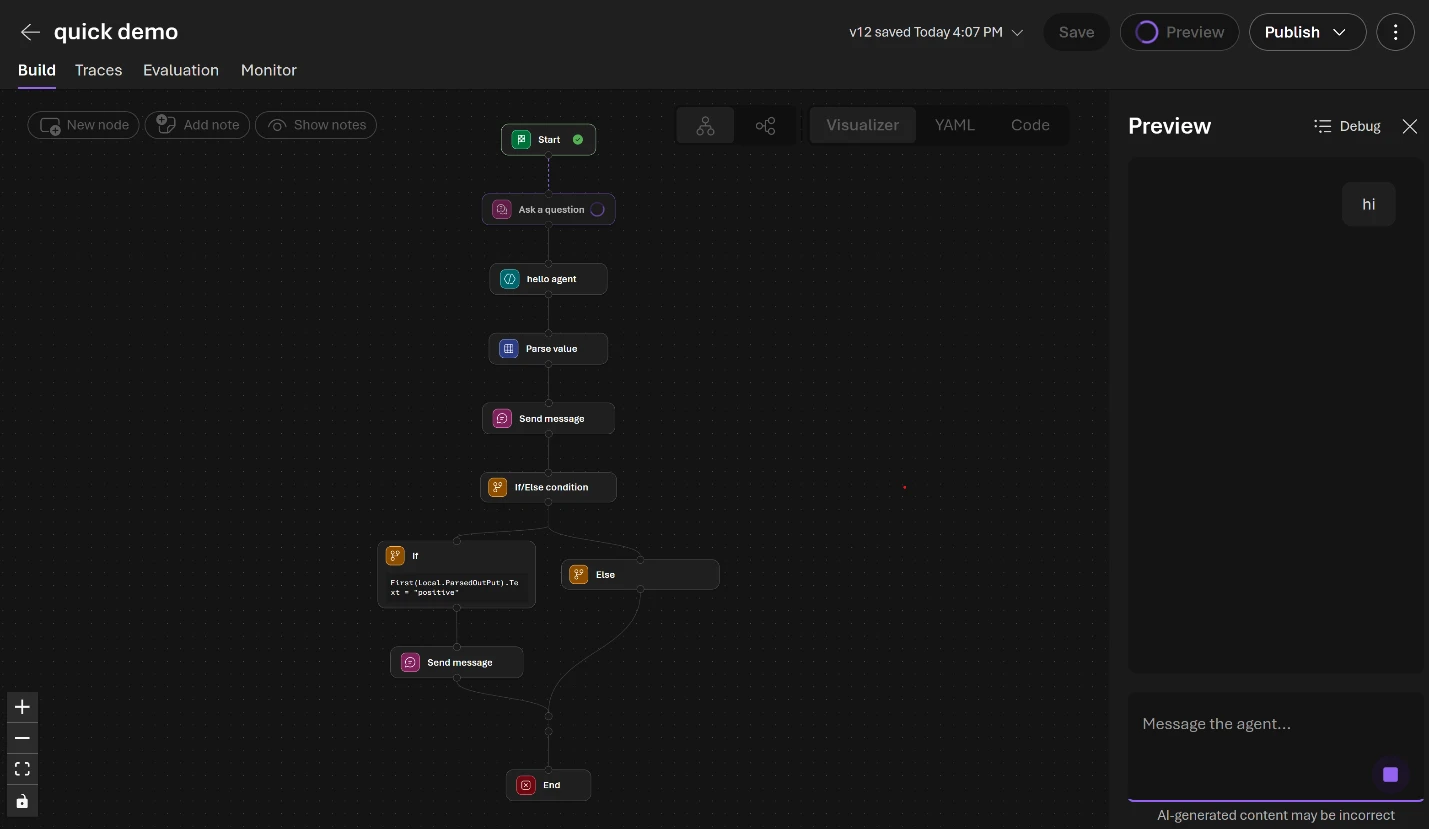Expand the Publish options chevron
The width and height of the screenshot is (1429, 829).
(x=1339, y=32)
